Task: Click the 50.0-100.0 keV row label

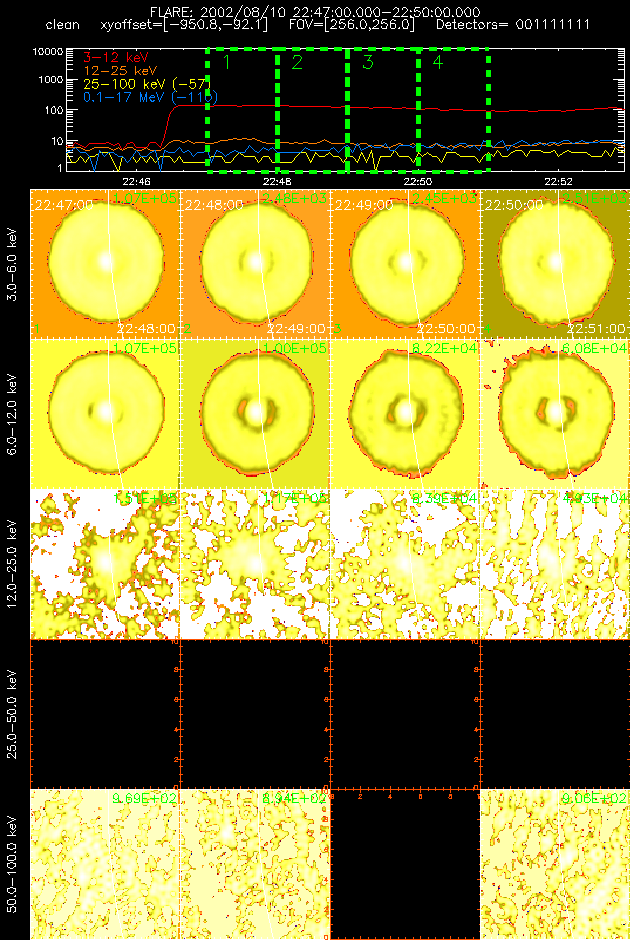Action: pos(12,864)
